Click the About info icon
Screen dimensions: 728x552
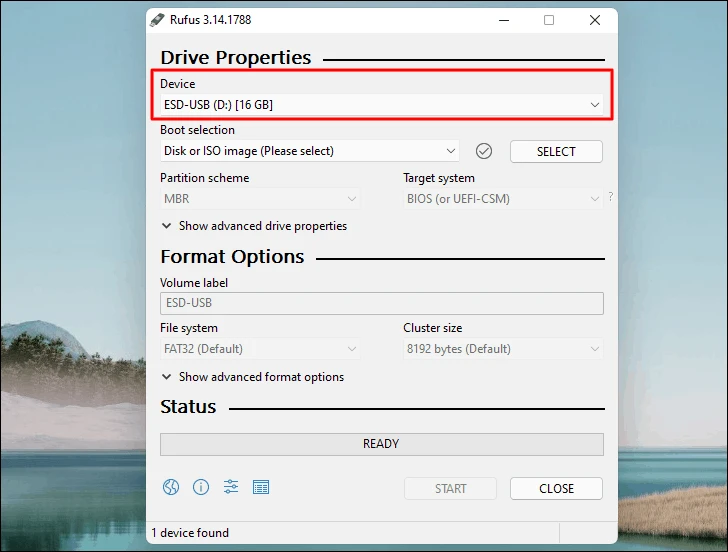tap(201, 487)
